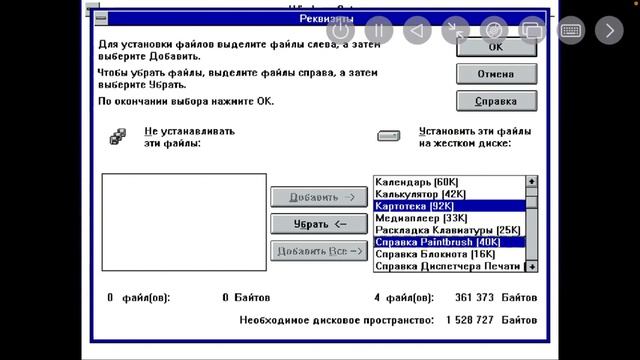640x360 pixels.
Task: Click the Отмена button
Action: pyautogui.click(x=496, y=74)
